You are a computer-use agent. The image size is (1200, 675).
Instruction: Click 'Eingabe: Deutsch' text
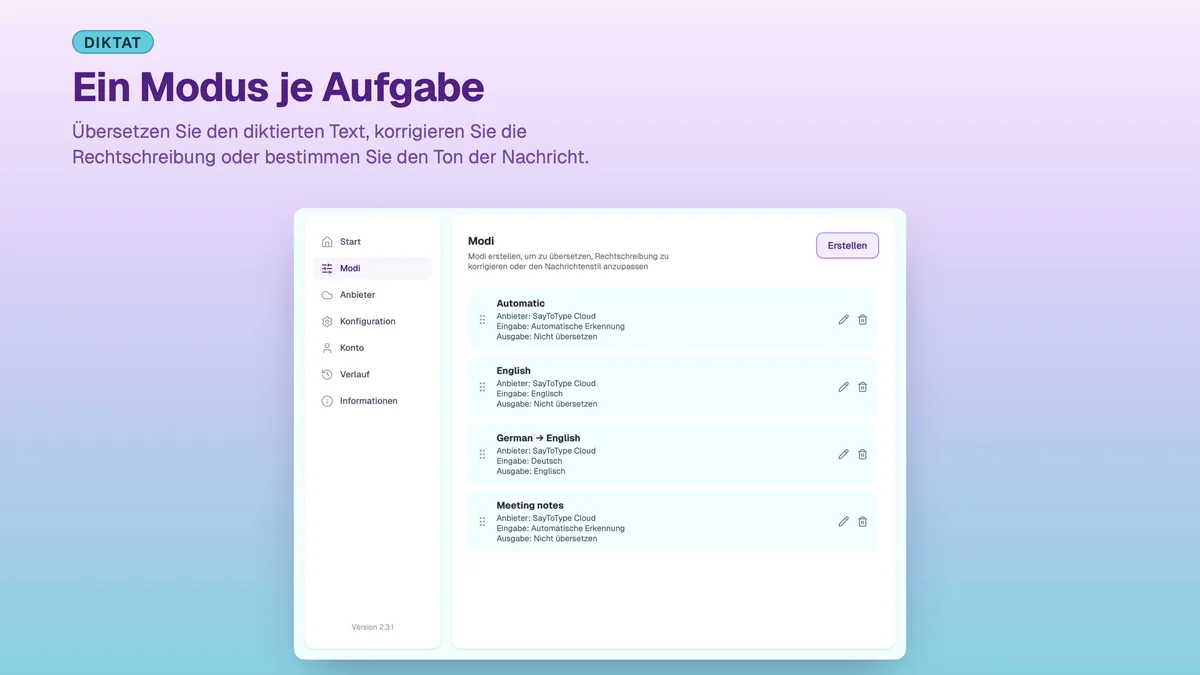pos(530,461)
